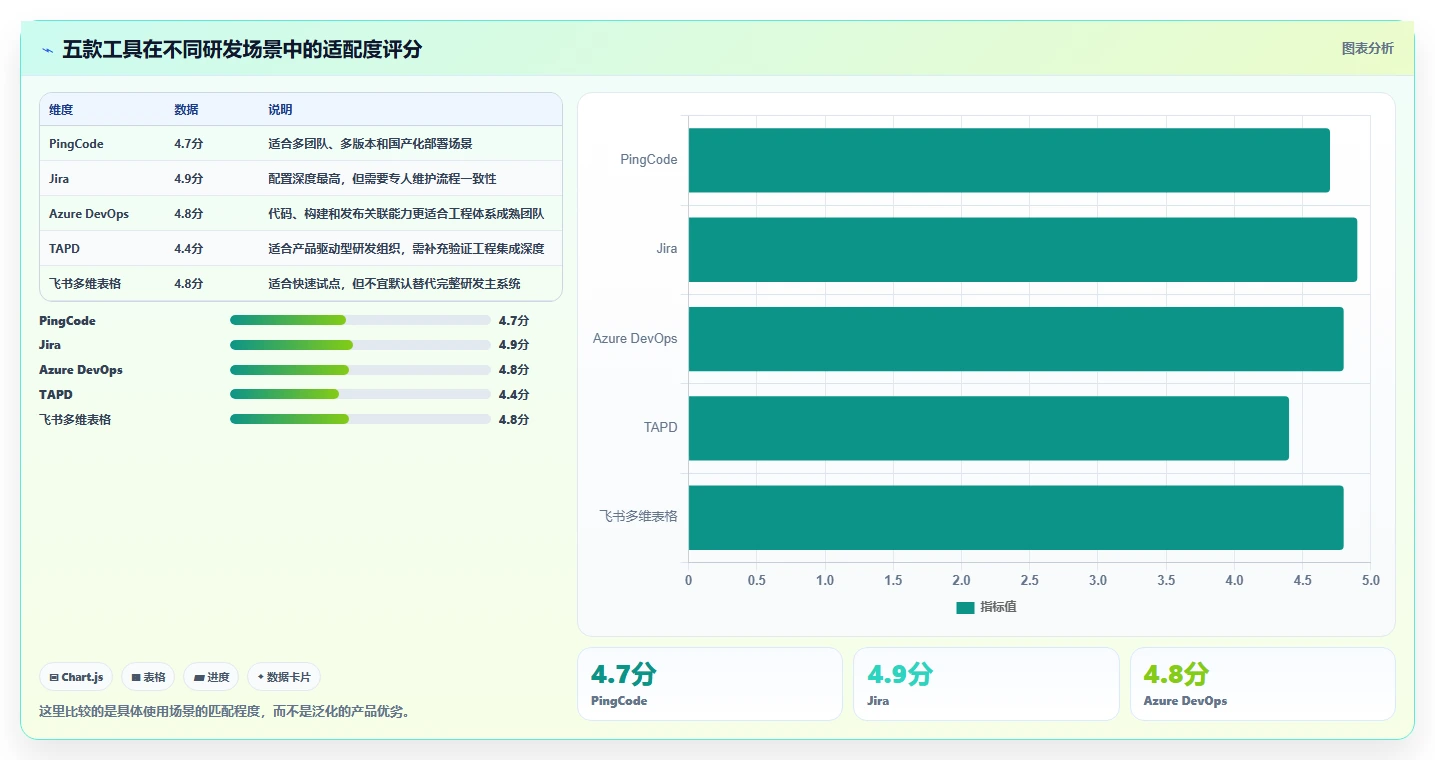
Task: Click the 维度 column header
Action: coord(61,110)
